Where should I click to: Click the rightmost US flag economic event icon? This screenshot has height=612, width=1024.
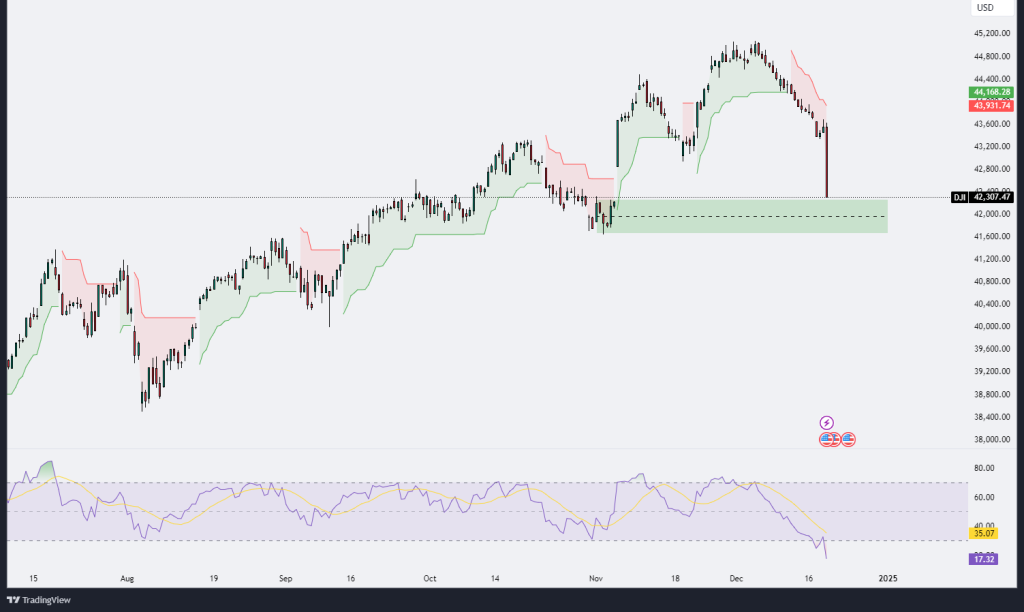click(848, 439)
